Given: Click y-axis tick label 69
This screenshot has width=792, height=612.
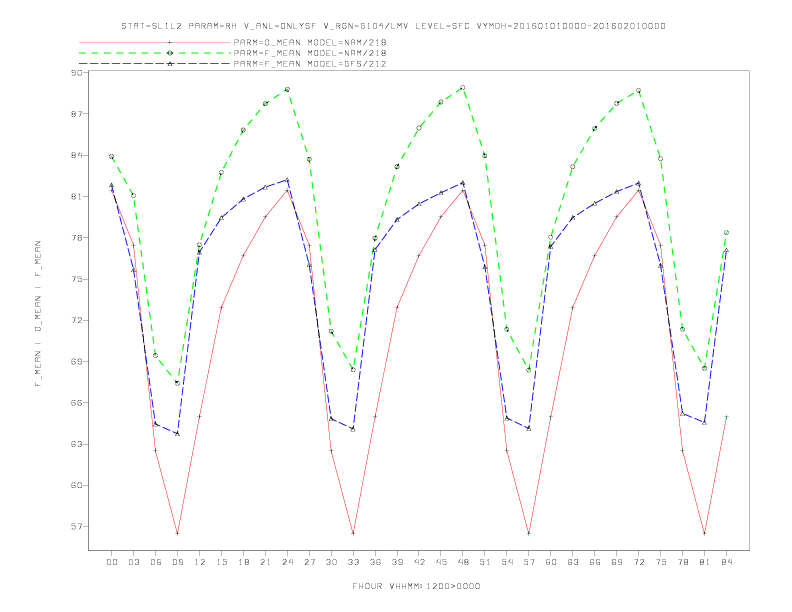Looking at the screenshot, I should [76, 362].
